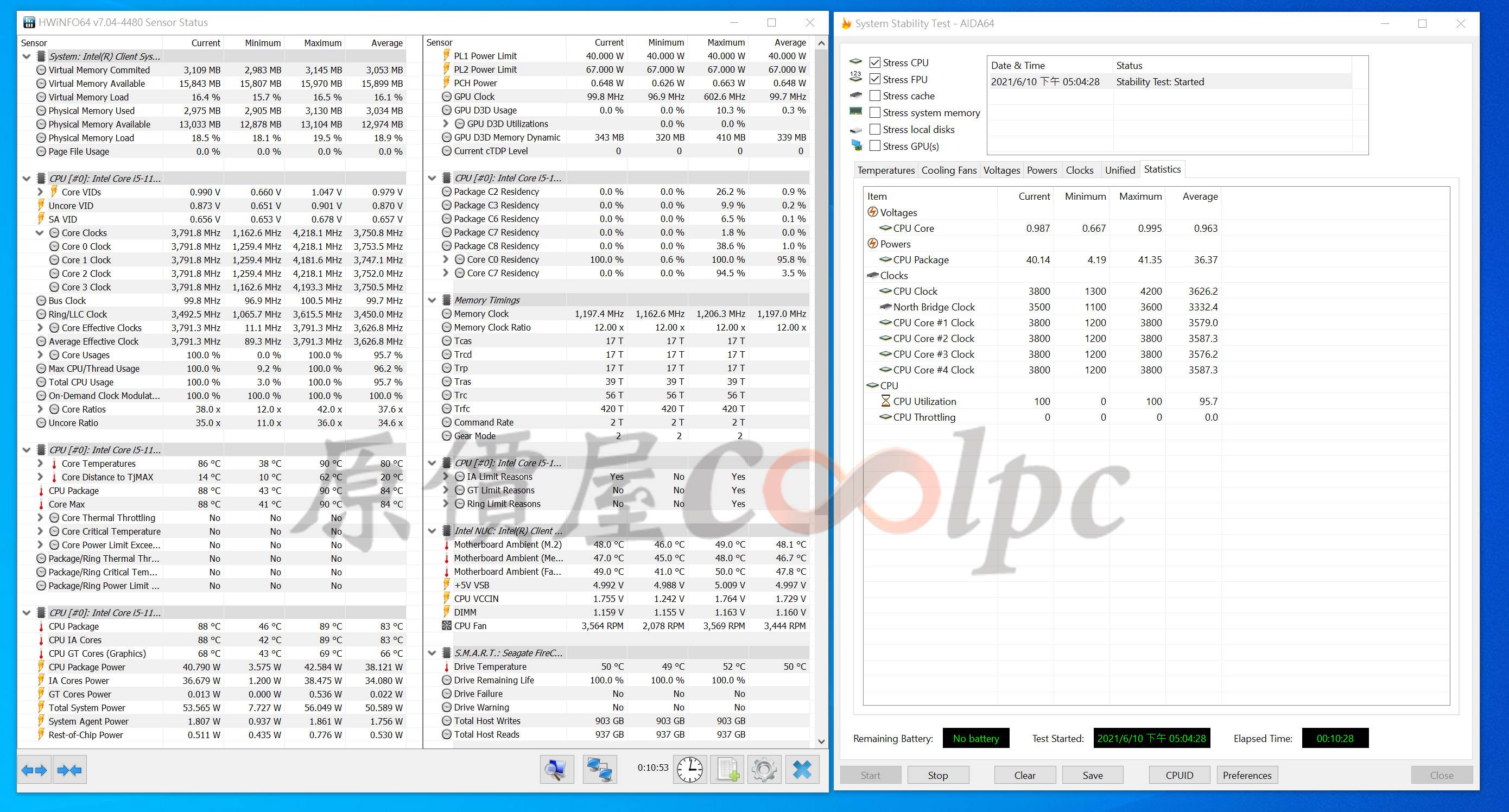Image resolution: width=1509 pixels, height=812 pixels.
Task: Switch to the Cooling Fans tab
Action: coord(948,170)
